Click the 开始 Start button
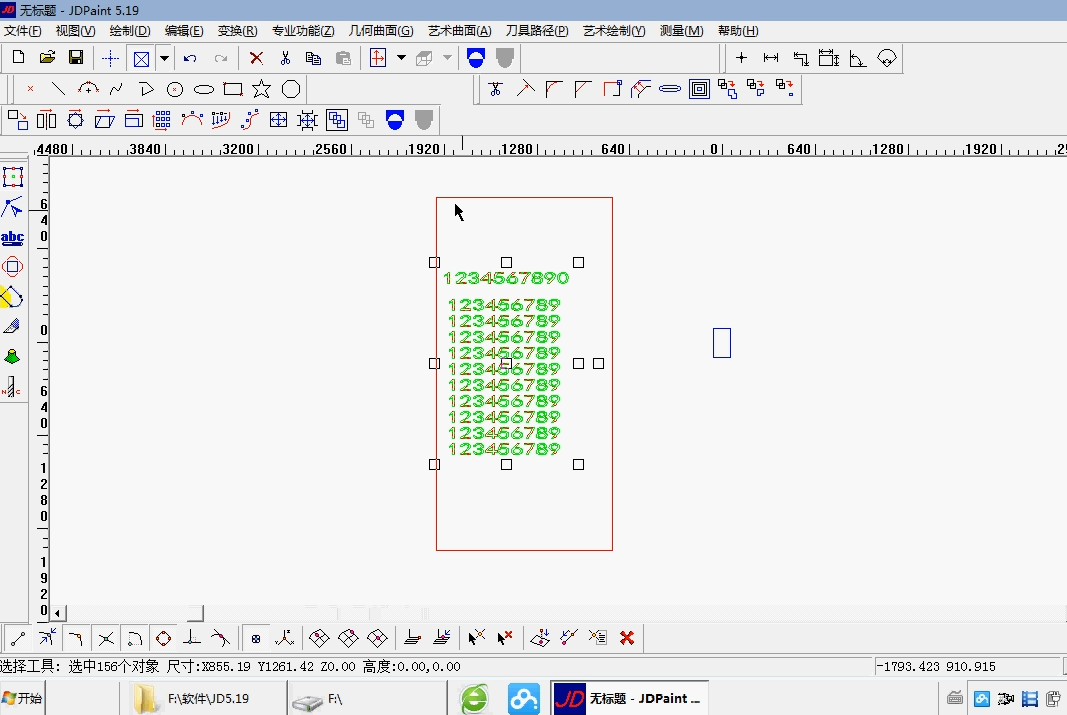This screenshot has width=1067, height=715. pyautogui.click(x=22, y=698)
